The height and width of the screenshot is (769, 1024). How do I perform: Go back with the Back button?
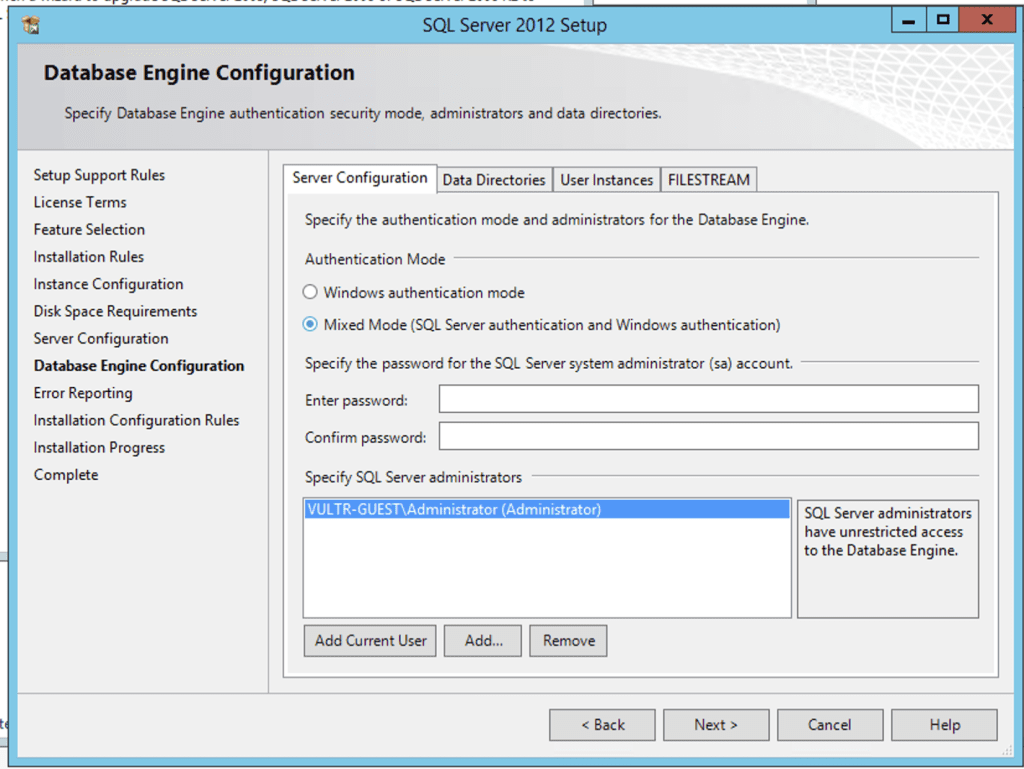[x=602, y=725]
